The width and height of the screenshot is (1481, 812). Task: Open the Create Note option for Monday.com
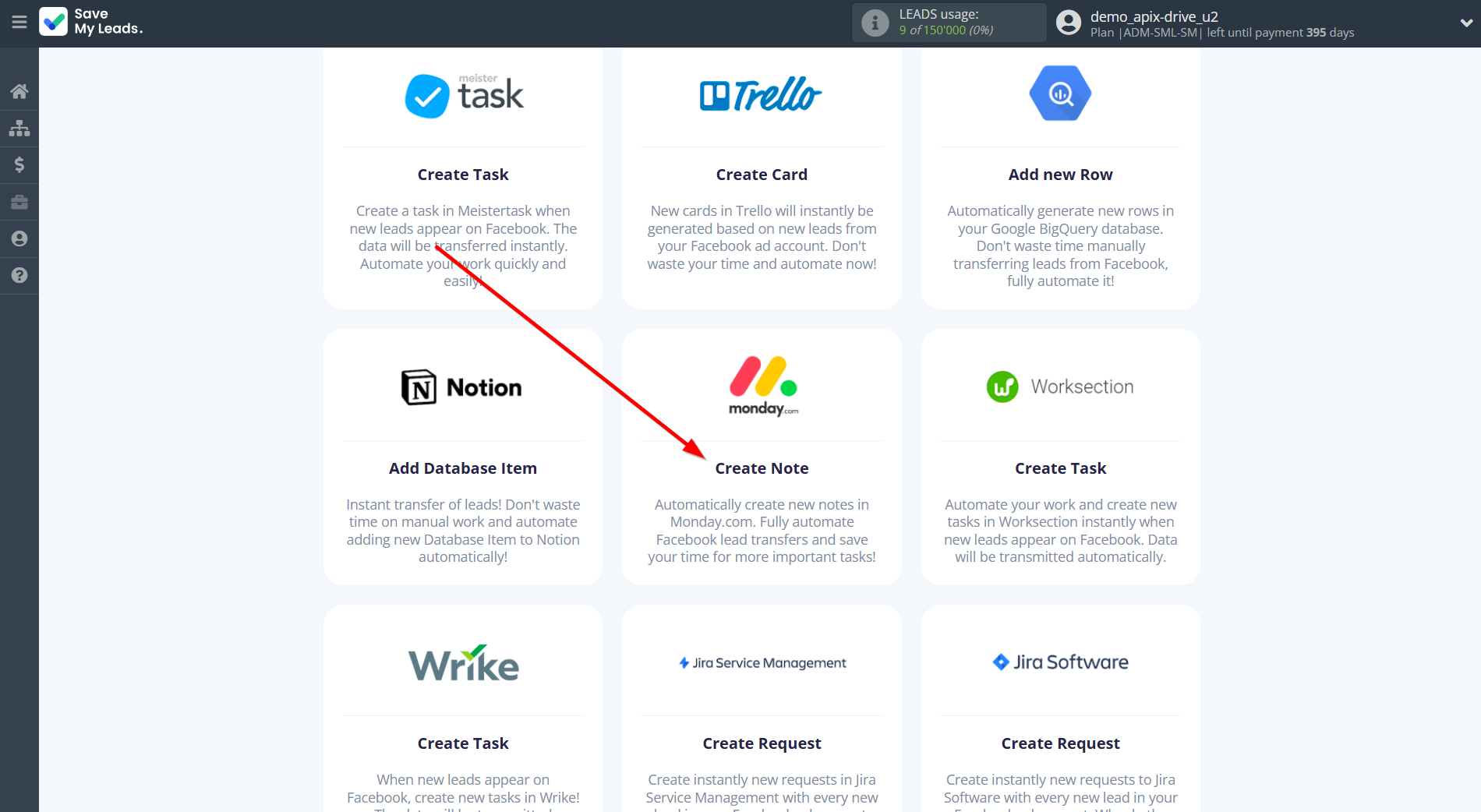[762, 468]
